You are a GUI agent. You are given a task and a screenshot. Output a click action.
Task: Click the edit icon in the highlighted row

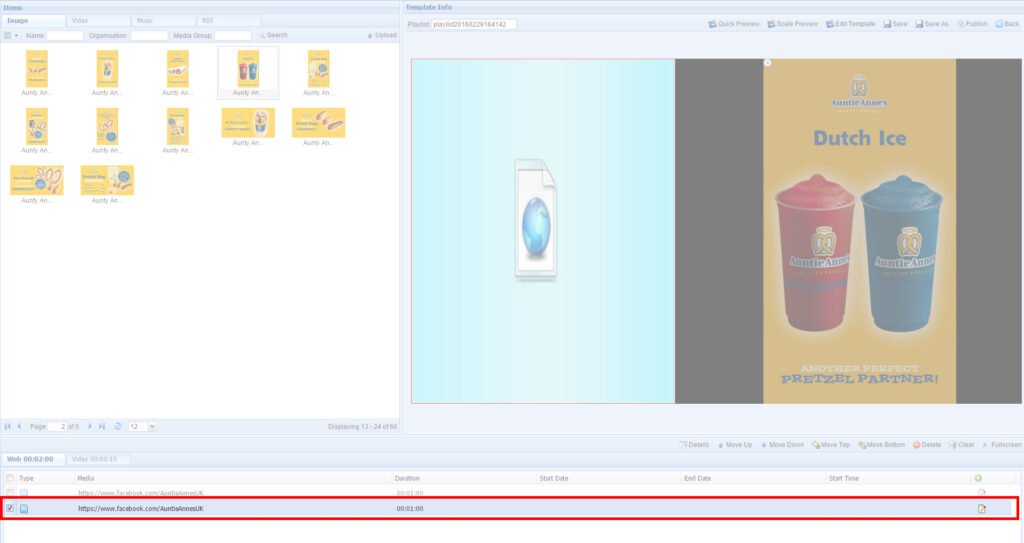point(981,509)
